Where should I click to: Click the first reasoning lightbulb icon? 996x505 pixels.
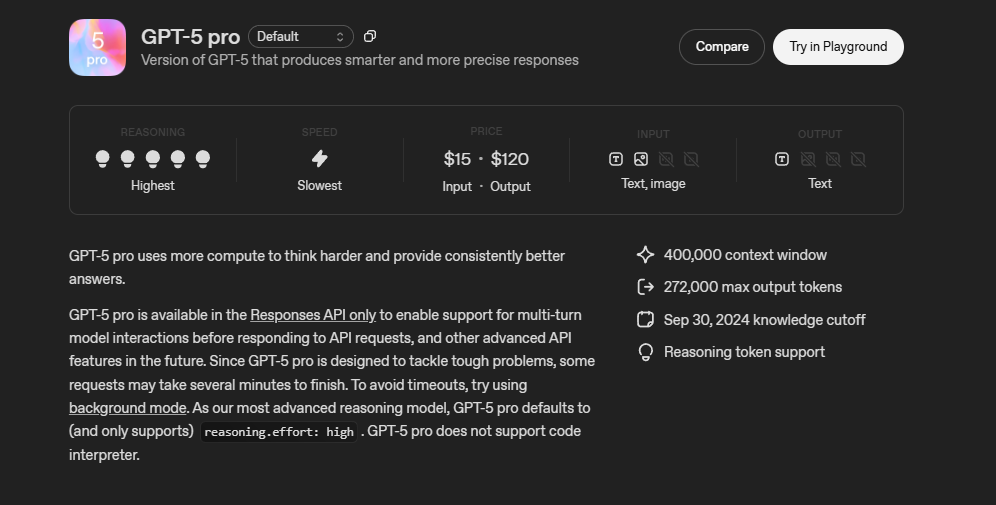pos(102,158)
